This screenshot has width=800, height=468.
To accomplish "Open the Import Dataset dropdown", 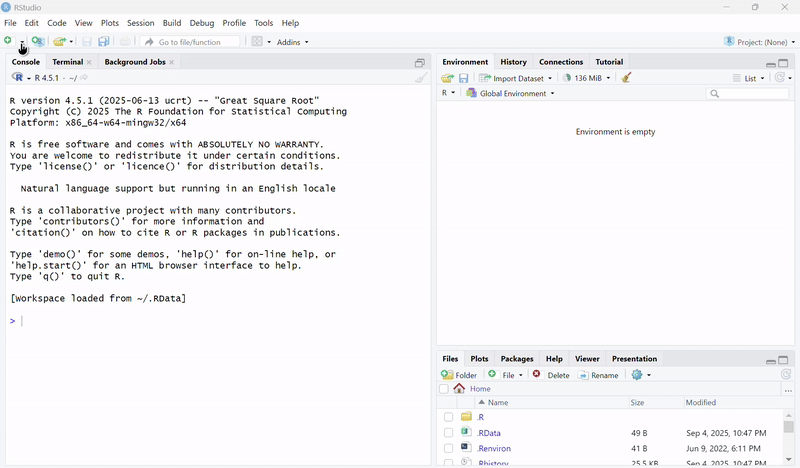I will point(516,78).
